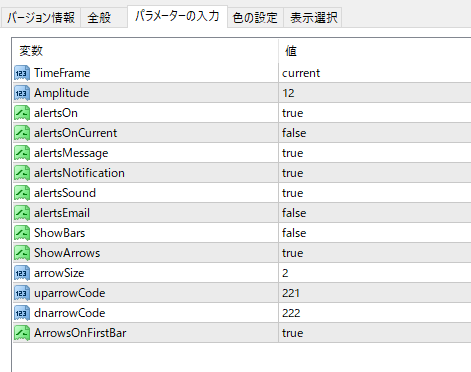Open the 色の設定 tab
The height and width of the screenshot is (372, 471).
255,17
